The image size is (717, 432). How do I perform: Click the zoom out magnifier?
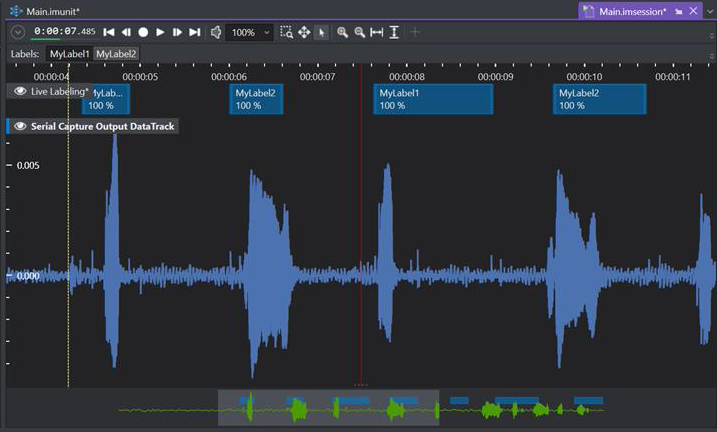[360, 32]
